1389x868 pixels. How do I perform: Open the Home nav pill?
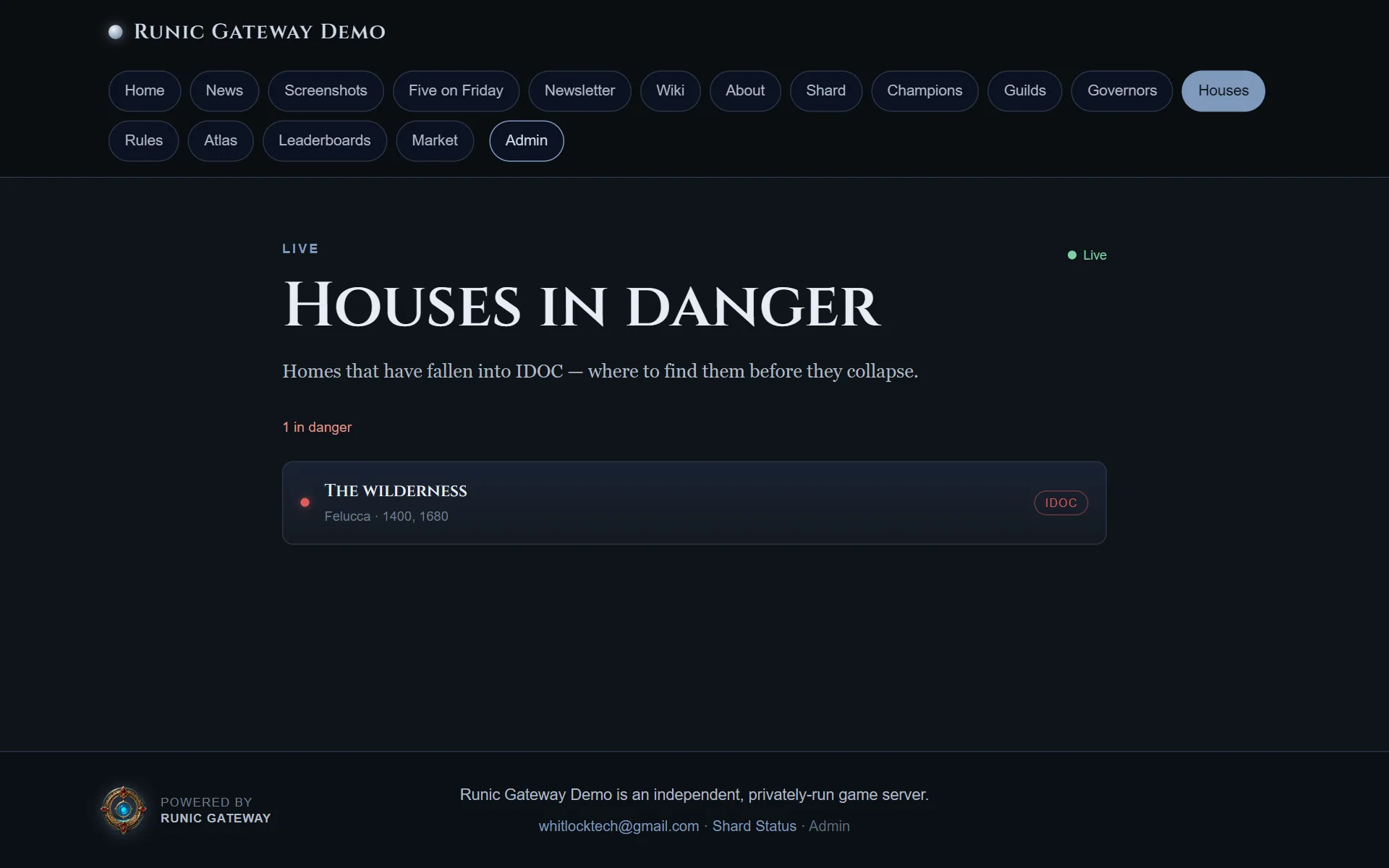tap(145, 91)
